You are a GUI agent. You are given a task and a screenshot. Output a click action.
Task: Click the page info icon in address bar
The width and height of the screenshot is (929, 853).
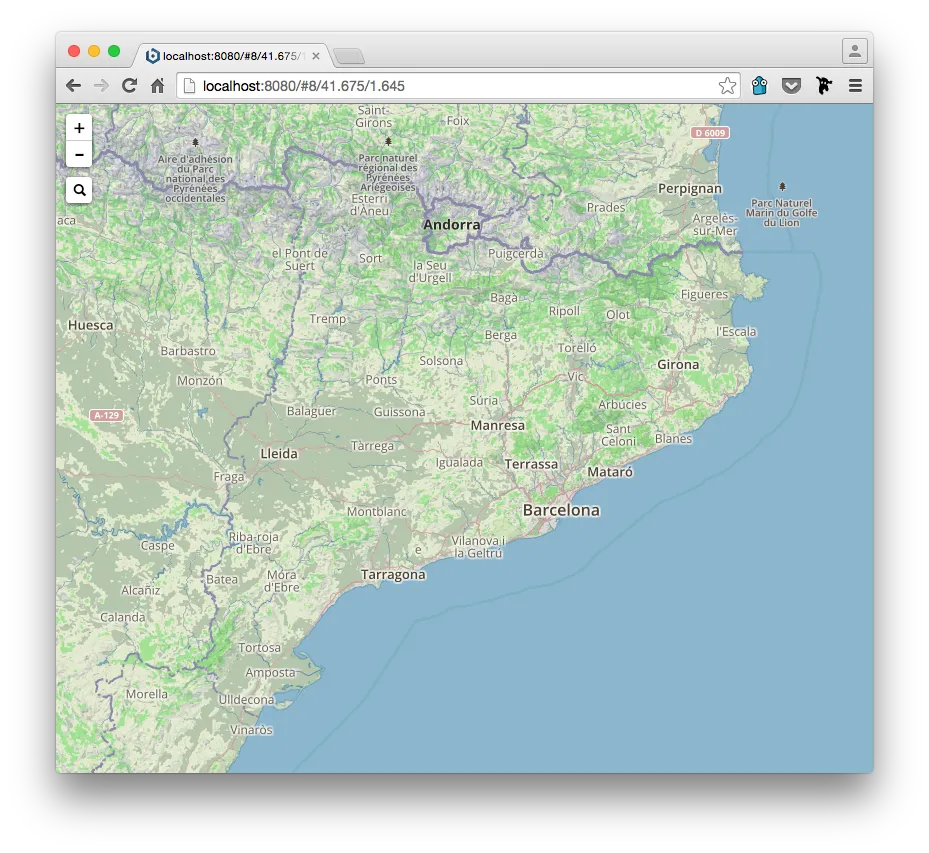click(189, 86)
